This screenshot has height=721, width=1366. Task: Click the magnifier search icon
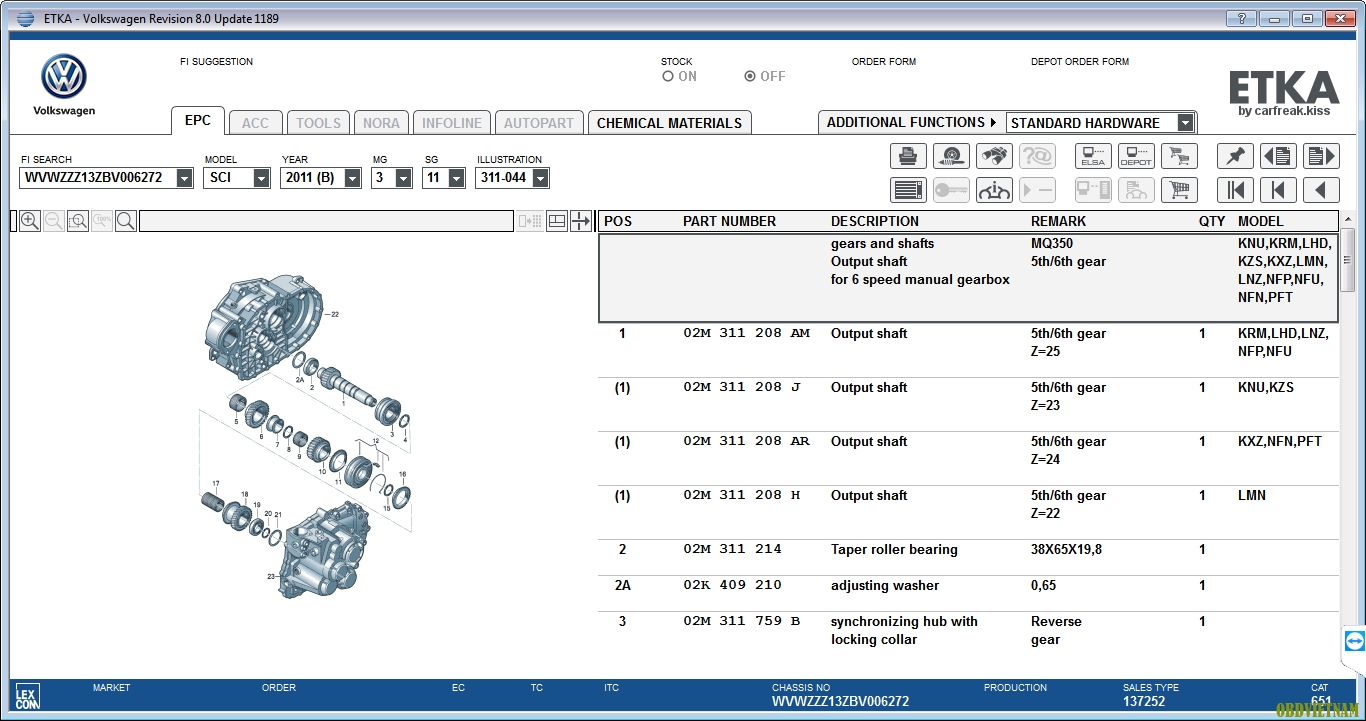[x=126, y=221]
